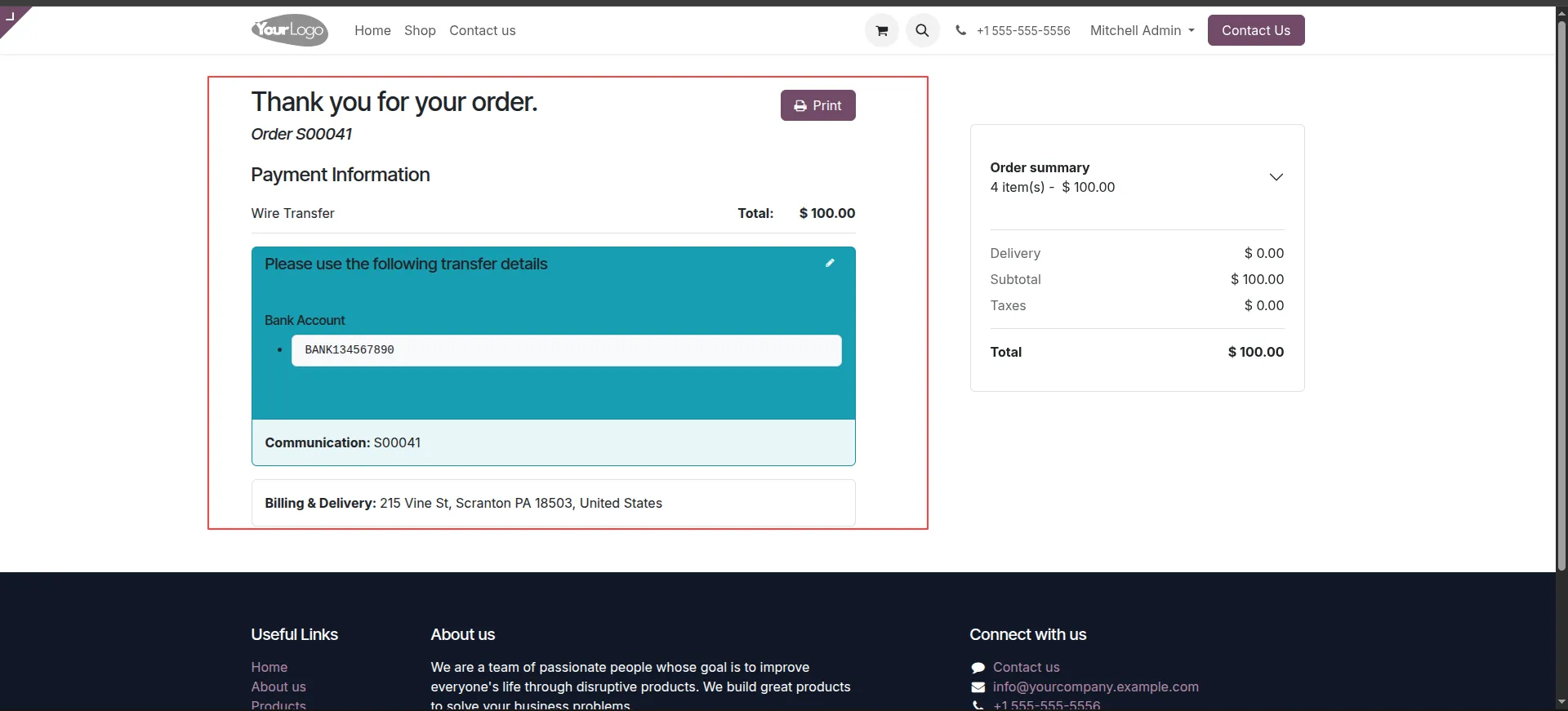Click the search magnifier icon
Image resolution: width=1568 pixels, height=711 pixels.
click(x=922, y=31)
